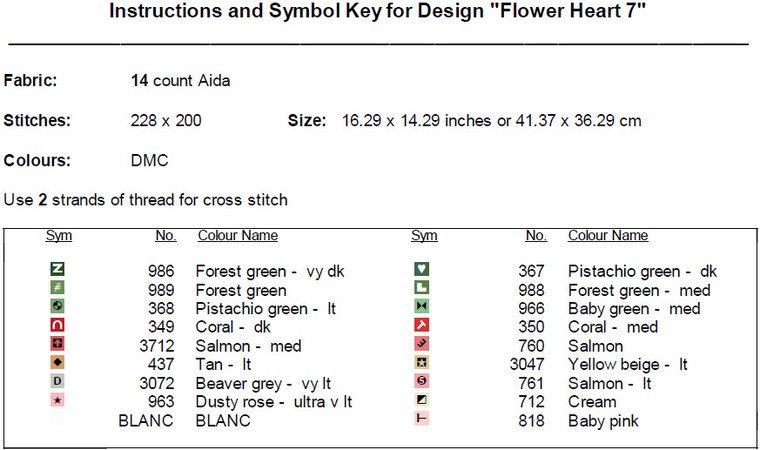
Task: Click the Z symbol for Forest green vy dk
Action: point(57,270)
